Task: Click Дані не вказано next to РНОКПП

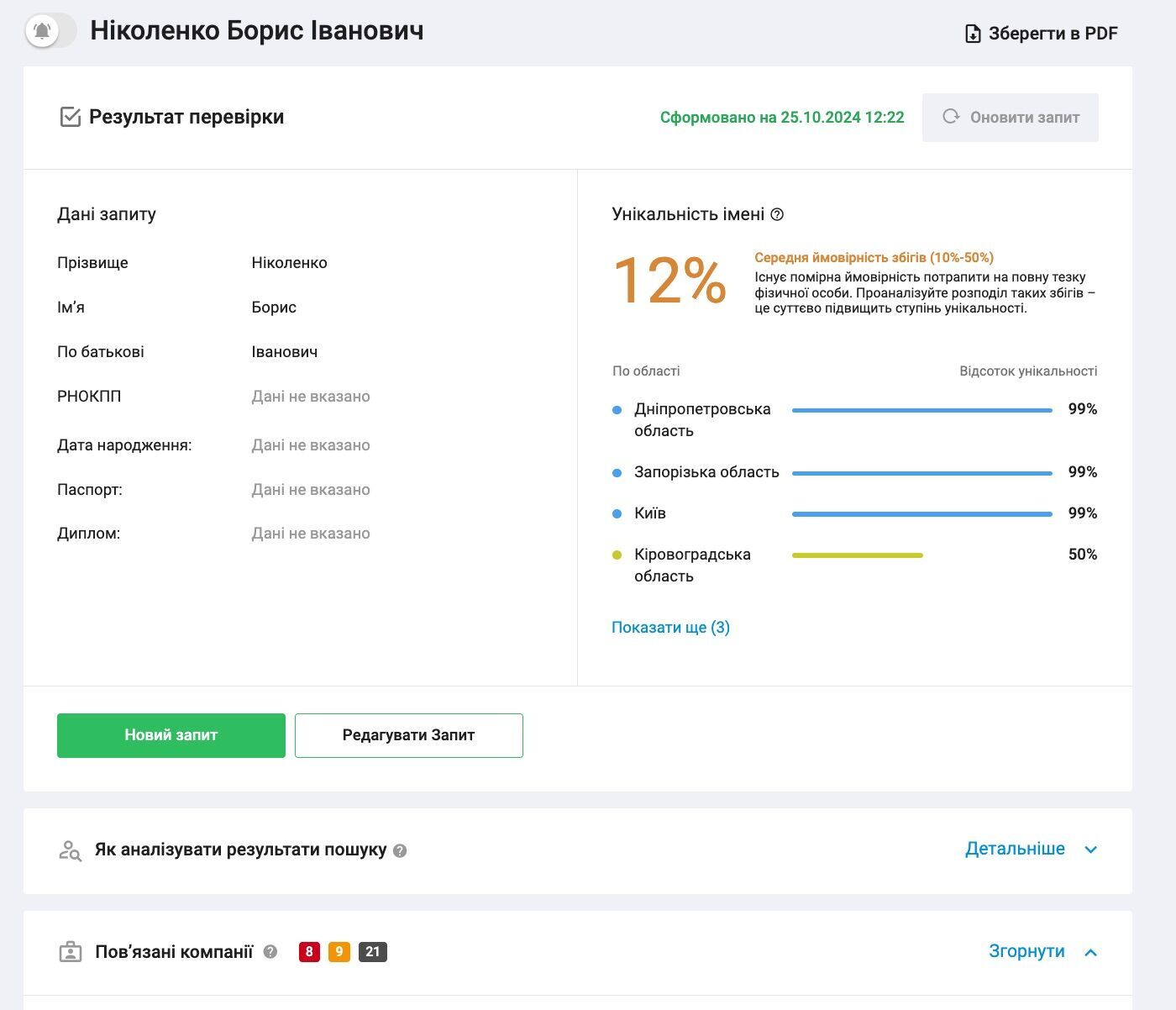Action: click(311, 397)
